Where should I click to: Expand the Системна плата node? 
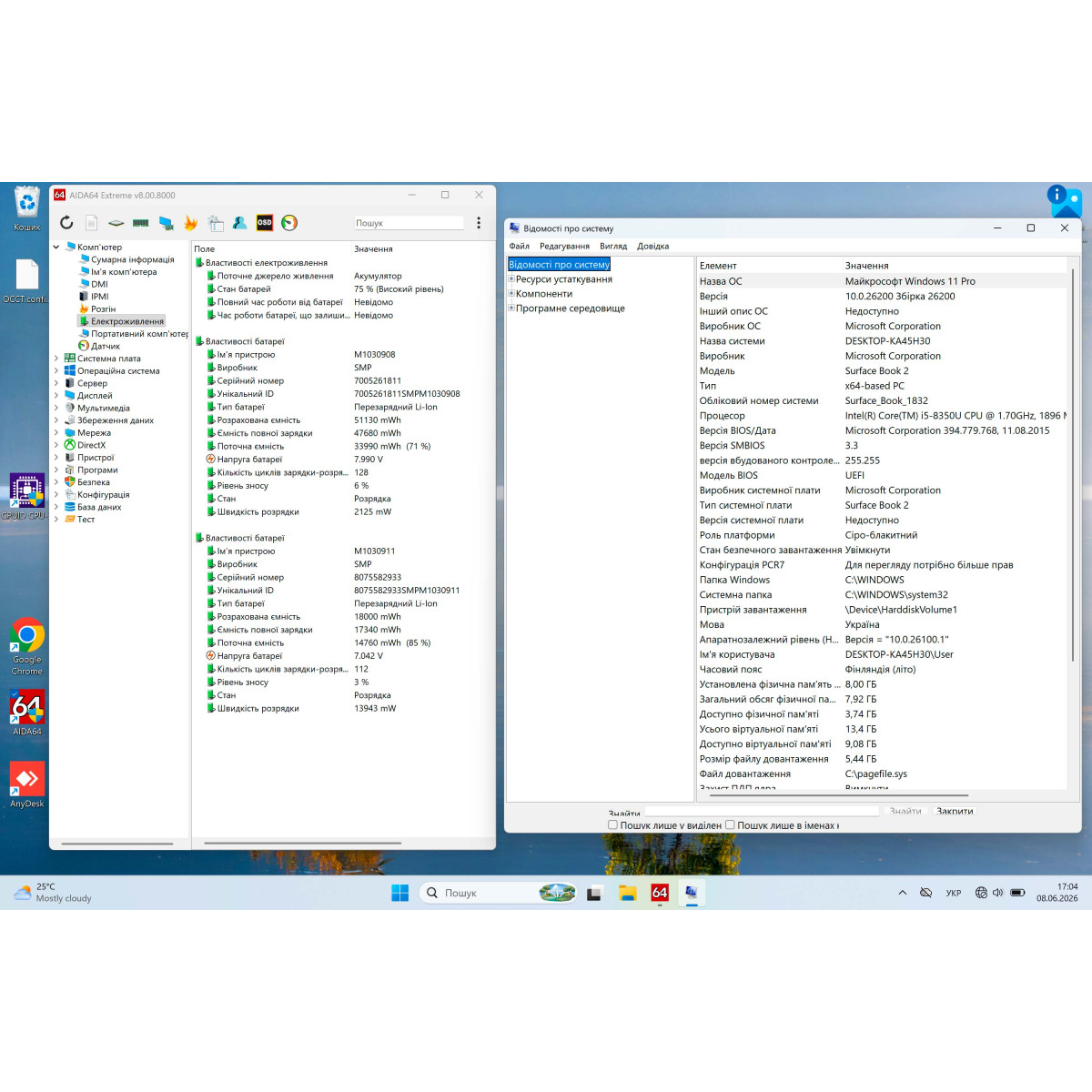[56, 359]
